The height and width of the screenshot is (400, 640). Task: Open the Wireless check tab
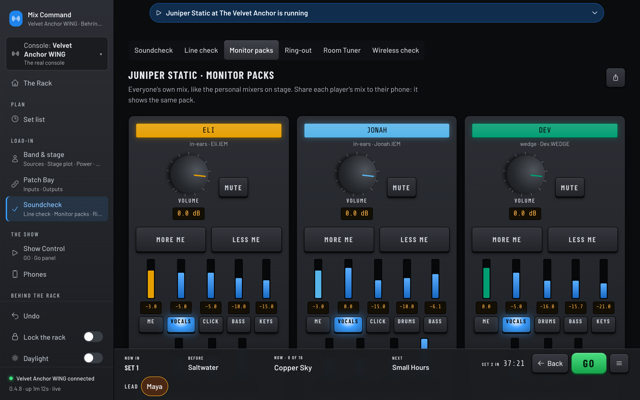click(395, 50)
